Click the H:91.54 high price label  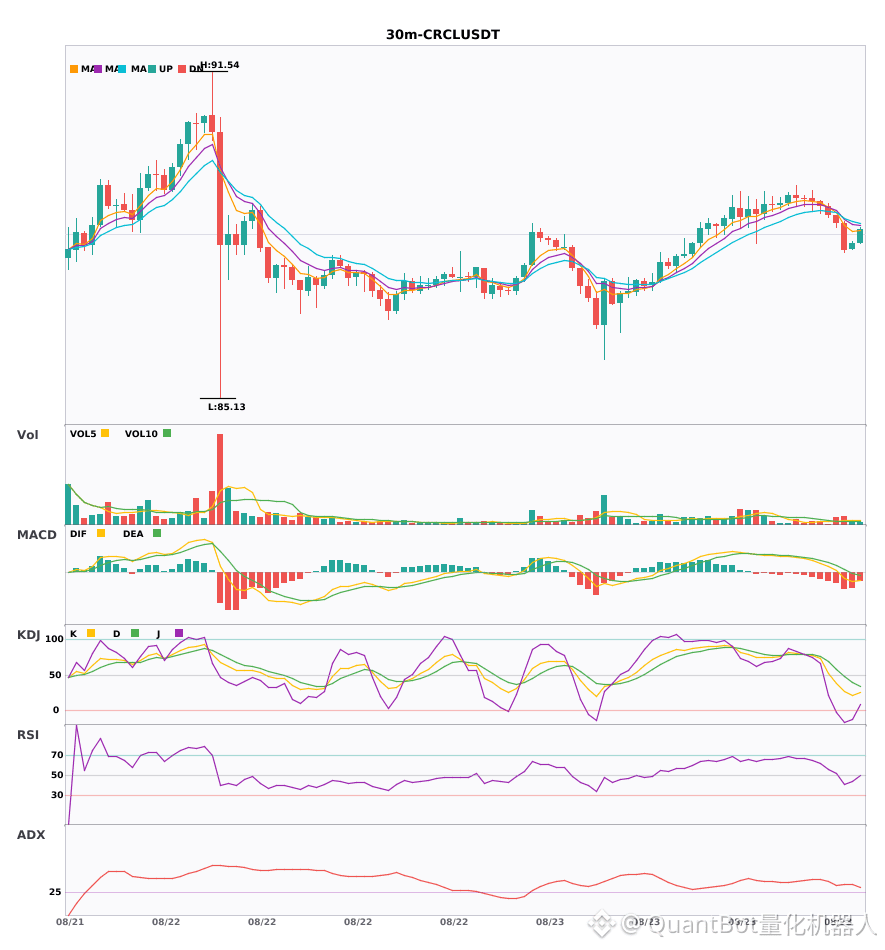[x=220, y=65]
